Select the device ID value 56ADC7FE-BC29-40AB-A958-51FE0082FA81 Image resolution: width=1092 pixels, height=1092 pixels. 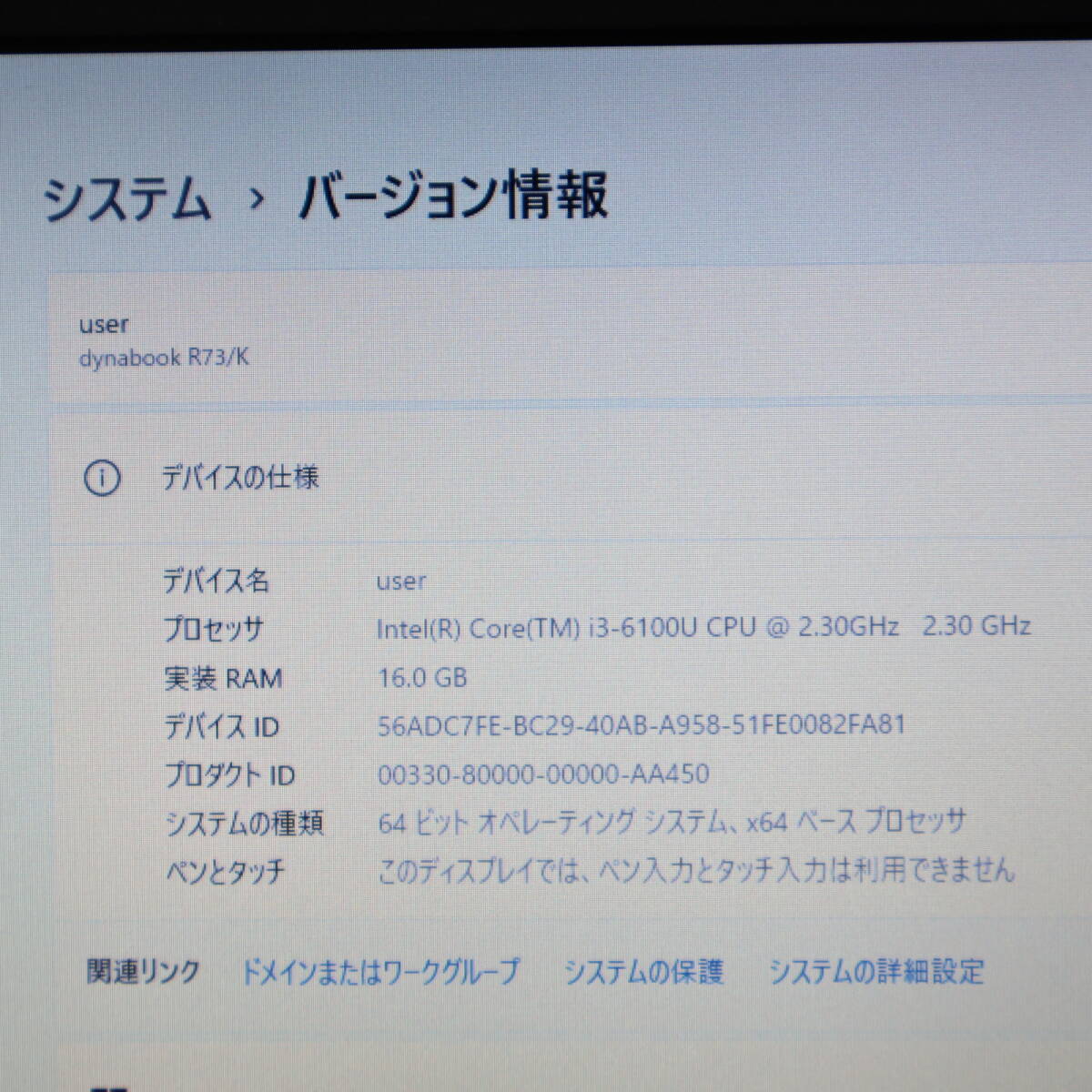click(642, 725)
